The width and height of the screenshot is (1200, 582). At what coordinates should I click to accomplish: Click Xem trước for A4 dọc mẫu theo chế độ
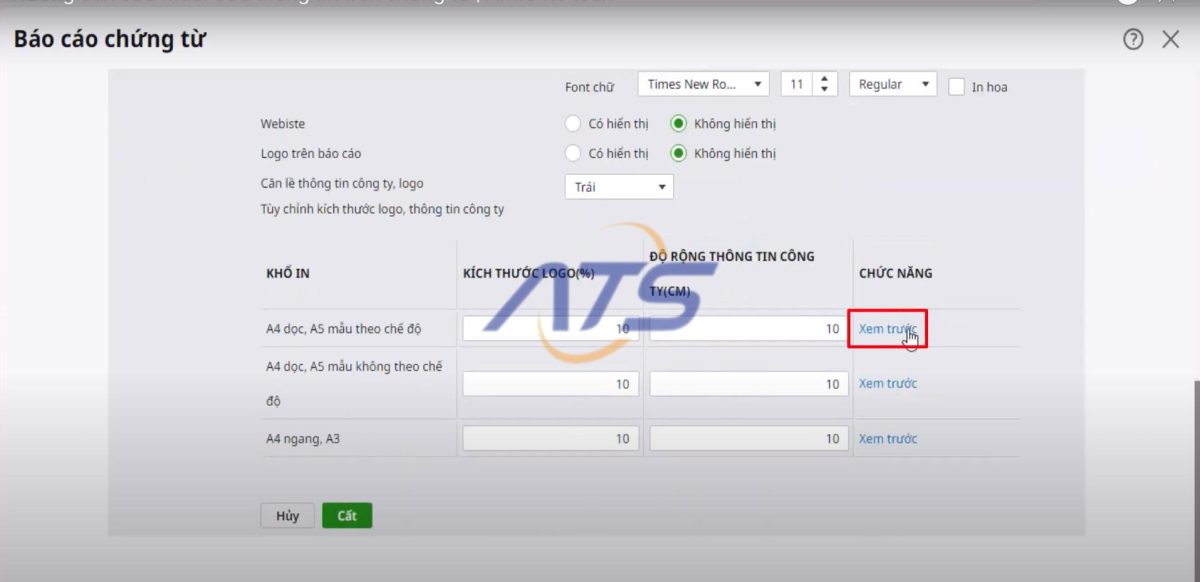pos(887,329)
